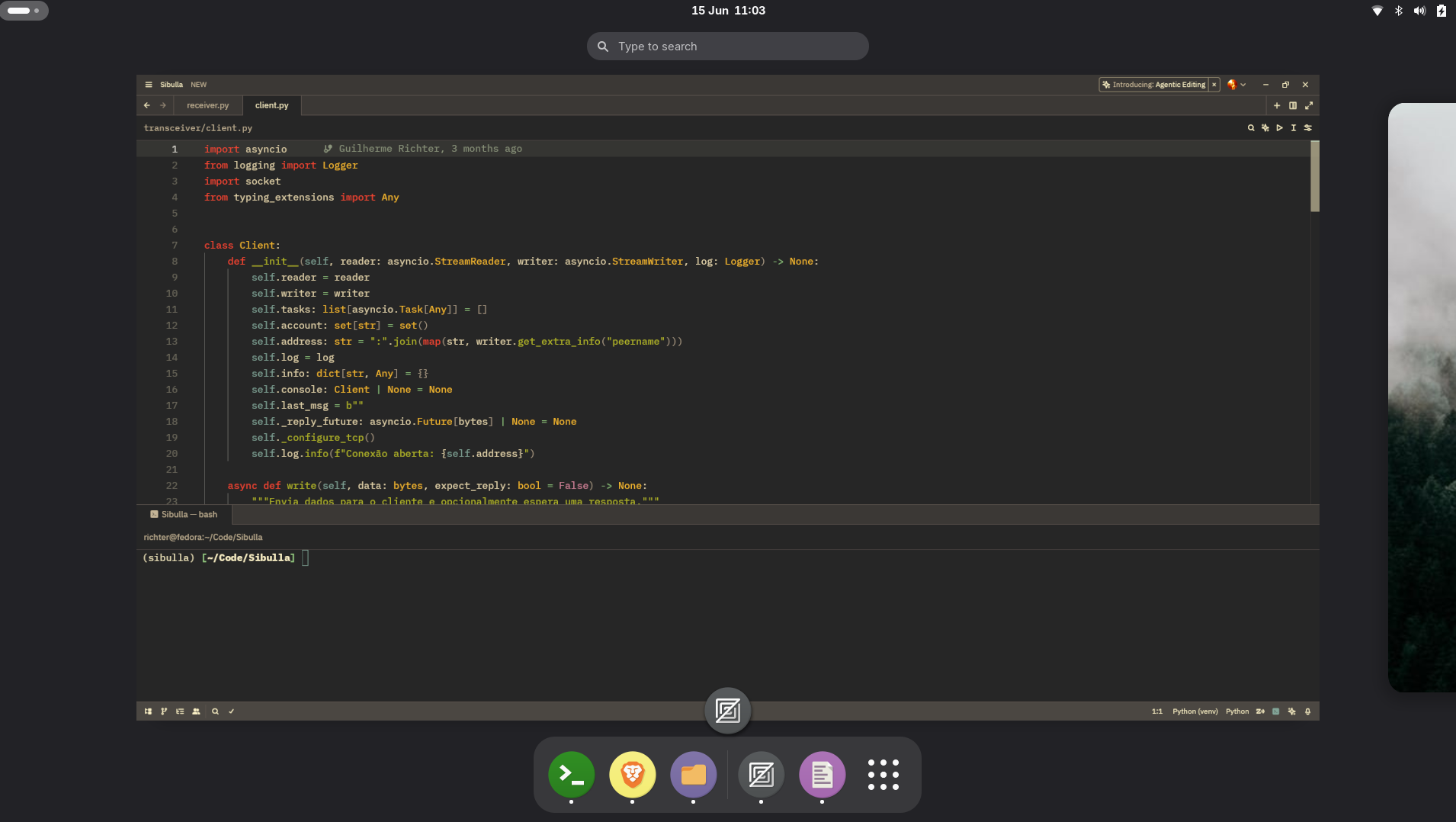Open the Files app in dock
The width and height of the screenshot is (1456, 822).
click(693, 775)
